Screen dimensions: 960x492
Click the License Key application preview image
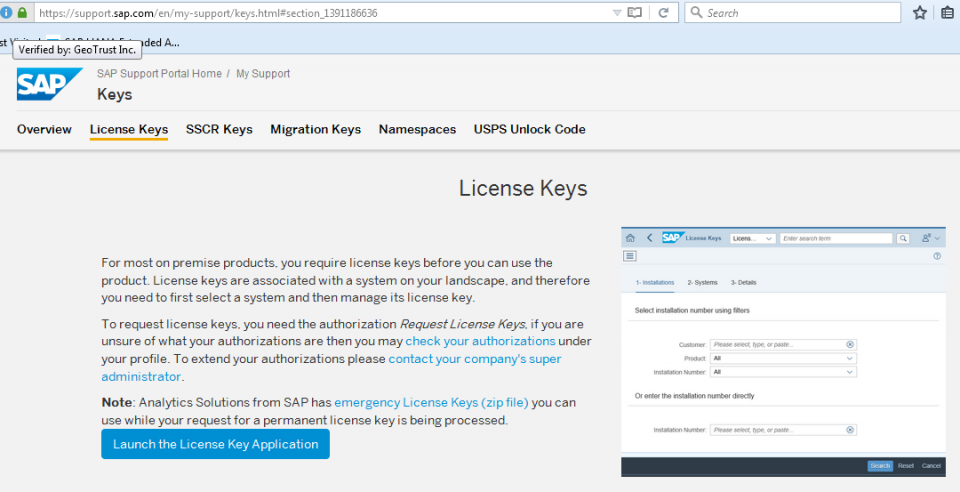point(782,351)
